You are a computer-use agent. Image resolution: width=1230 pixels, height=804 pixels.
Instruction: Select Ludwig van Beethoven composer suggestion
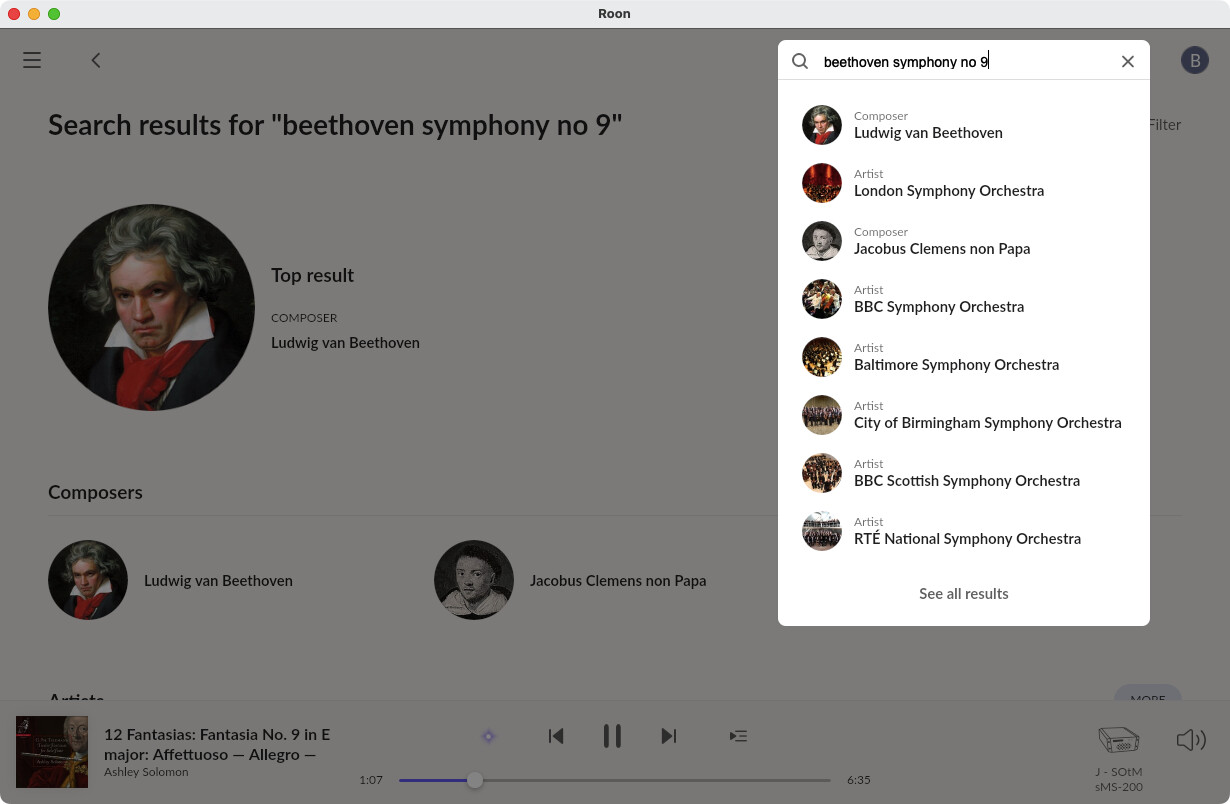pyautogui.click(x=928, y=125)
